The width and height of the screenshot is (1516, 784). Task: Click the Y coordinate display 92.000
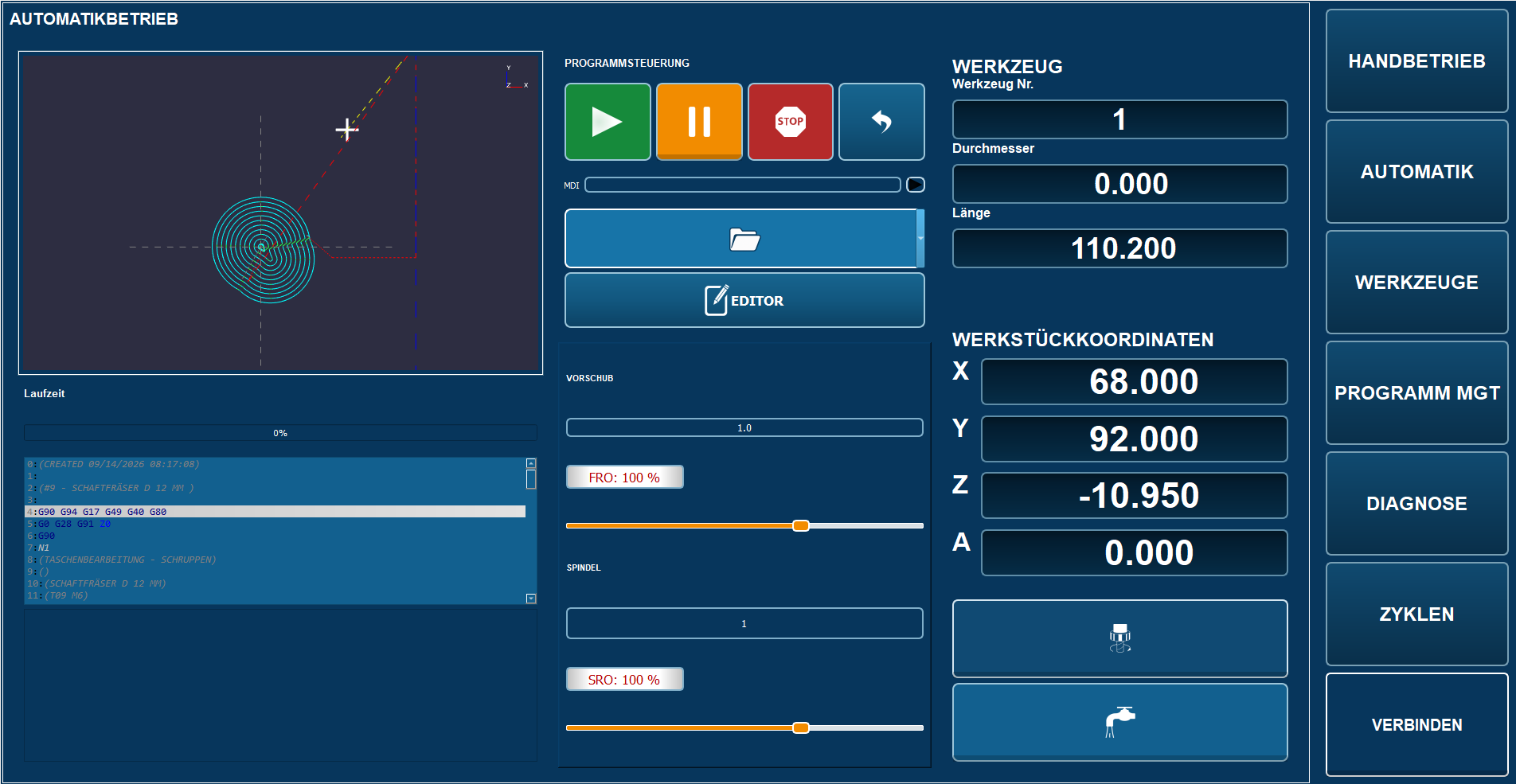point(1134,439)
